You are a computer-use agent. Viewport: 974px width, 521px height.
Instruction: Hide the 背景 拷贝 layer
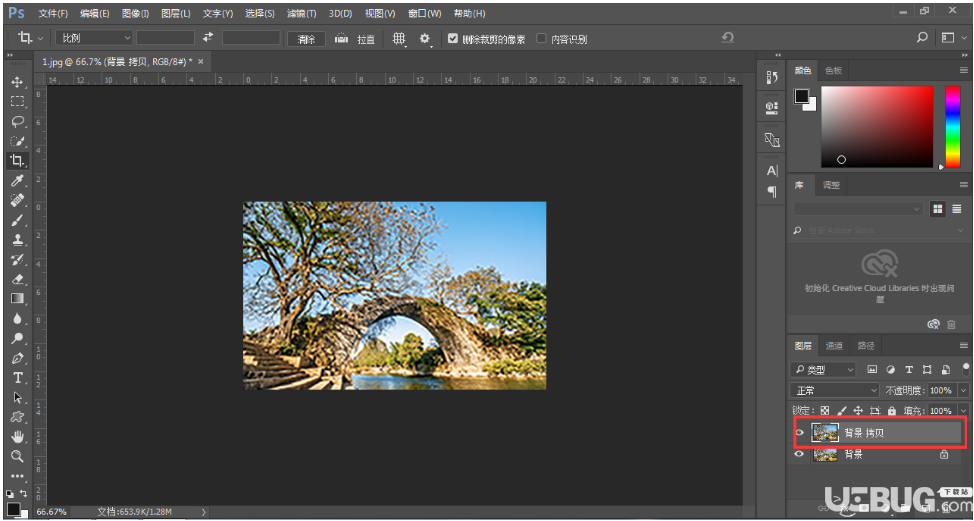(800, 432)
